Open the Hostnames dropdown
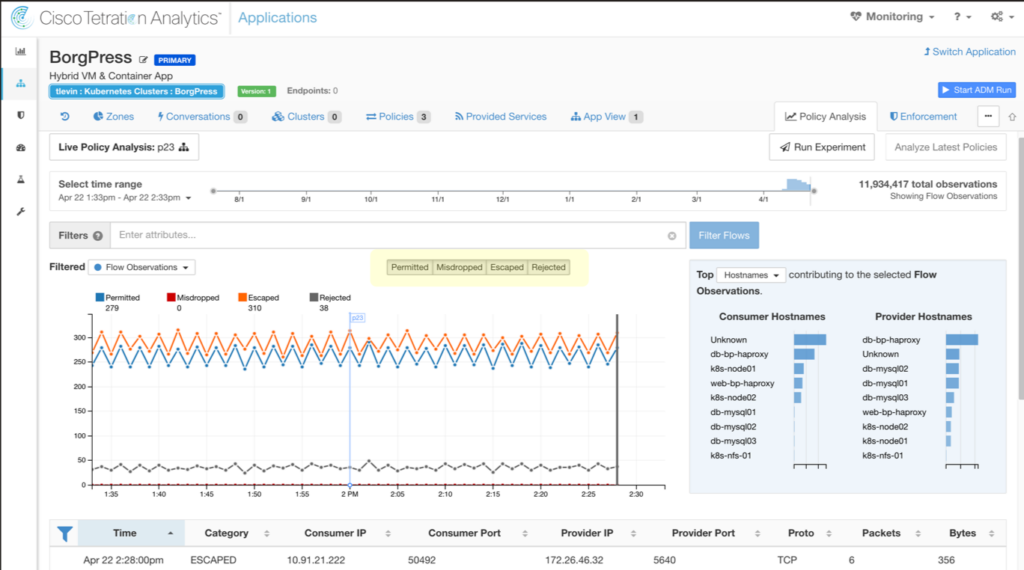Screen dimensions: 1024x570 click(751, 275)
